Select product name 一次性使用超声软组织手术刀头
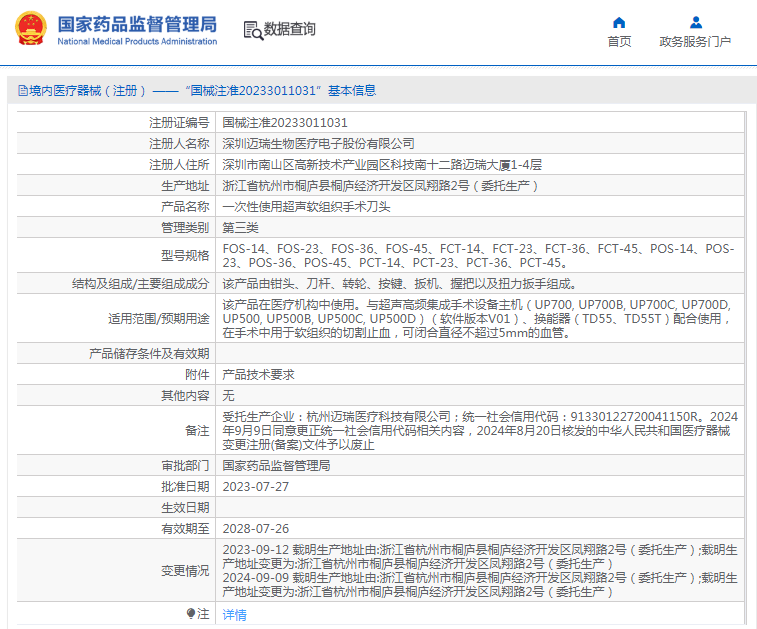Viewport: 757px width, 629px height. (306, 207)
